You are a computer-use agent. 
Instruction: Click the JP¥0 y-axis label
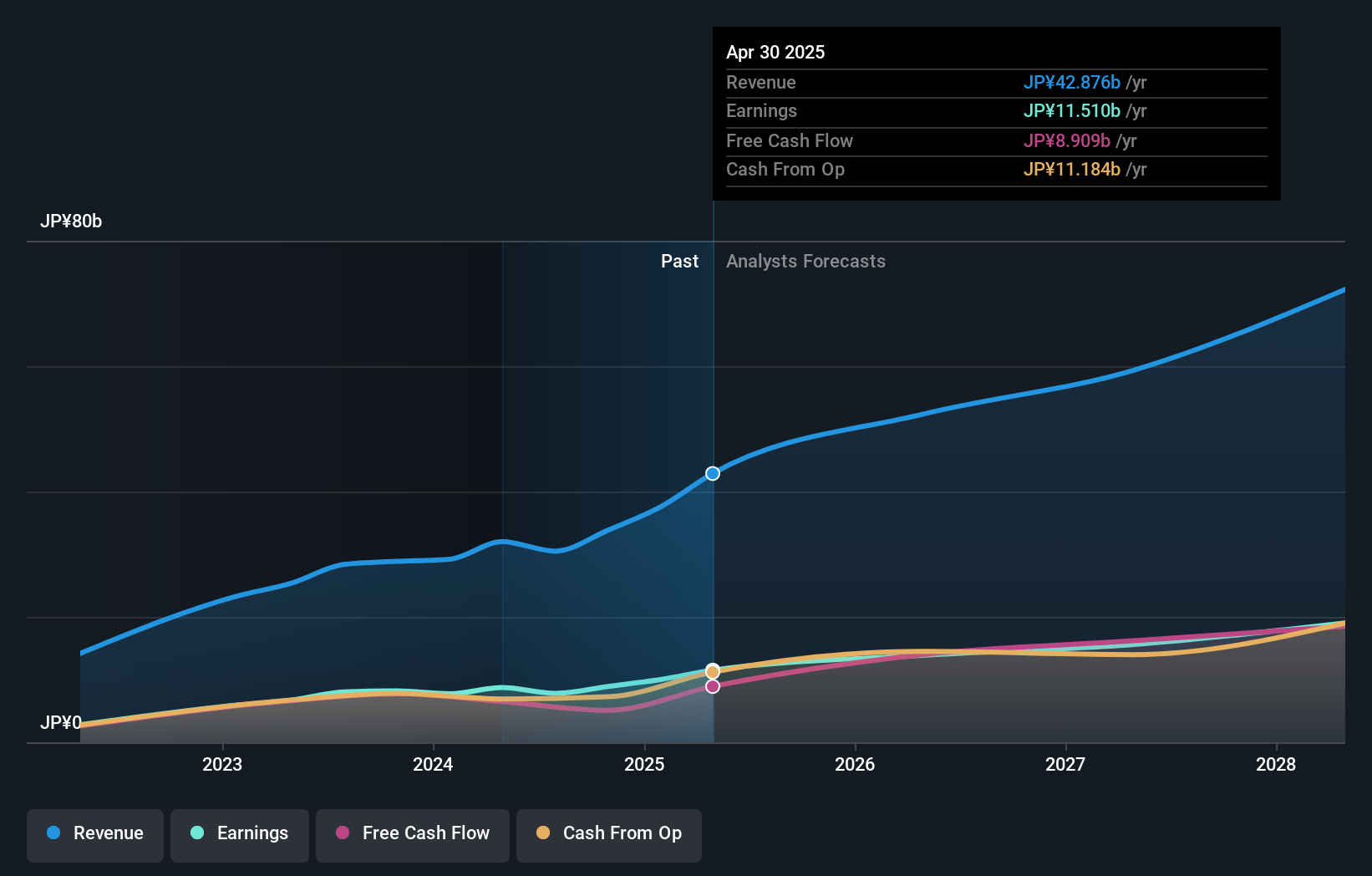(61, 722)
